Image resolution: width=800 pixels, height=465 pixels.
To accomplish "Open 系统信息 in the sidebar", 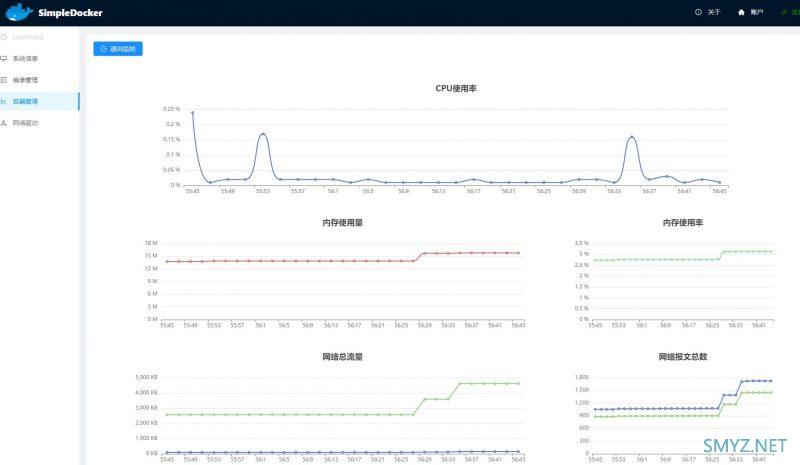I will (25, 59).
